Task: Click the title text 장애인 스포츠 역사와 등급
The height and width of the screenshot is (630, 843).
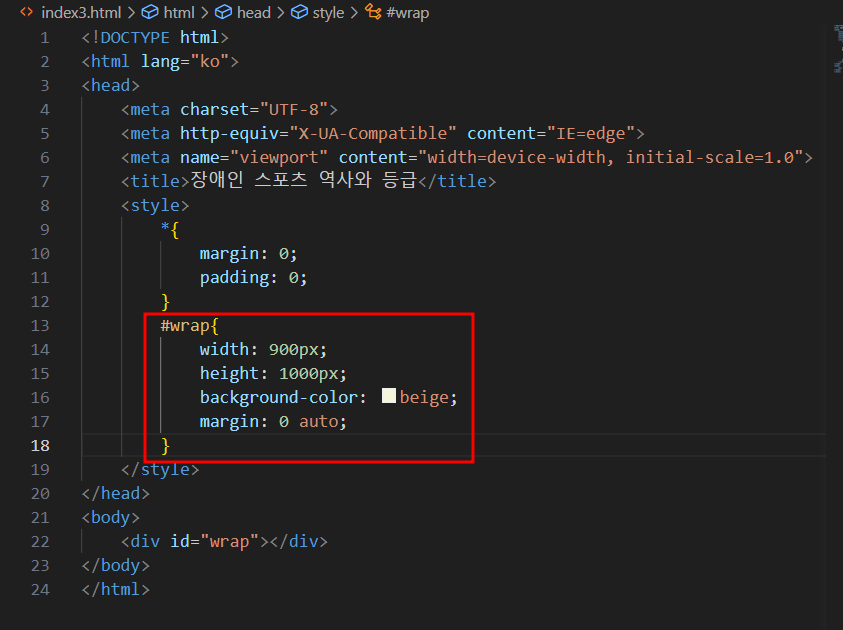Action: coord(304,180)
